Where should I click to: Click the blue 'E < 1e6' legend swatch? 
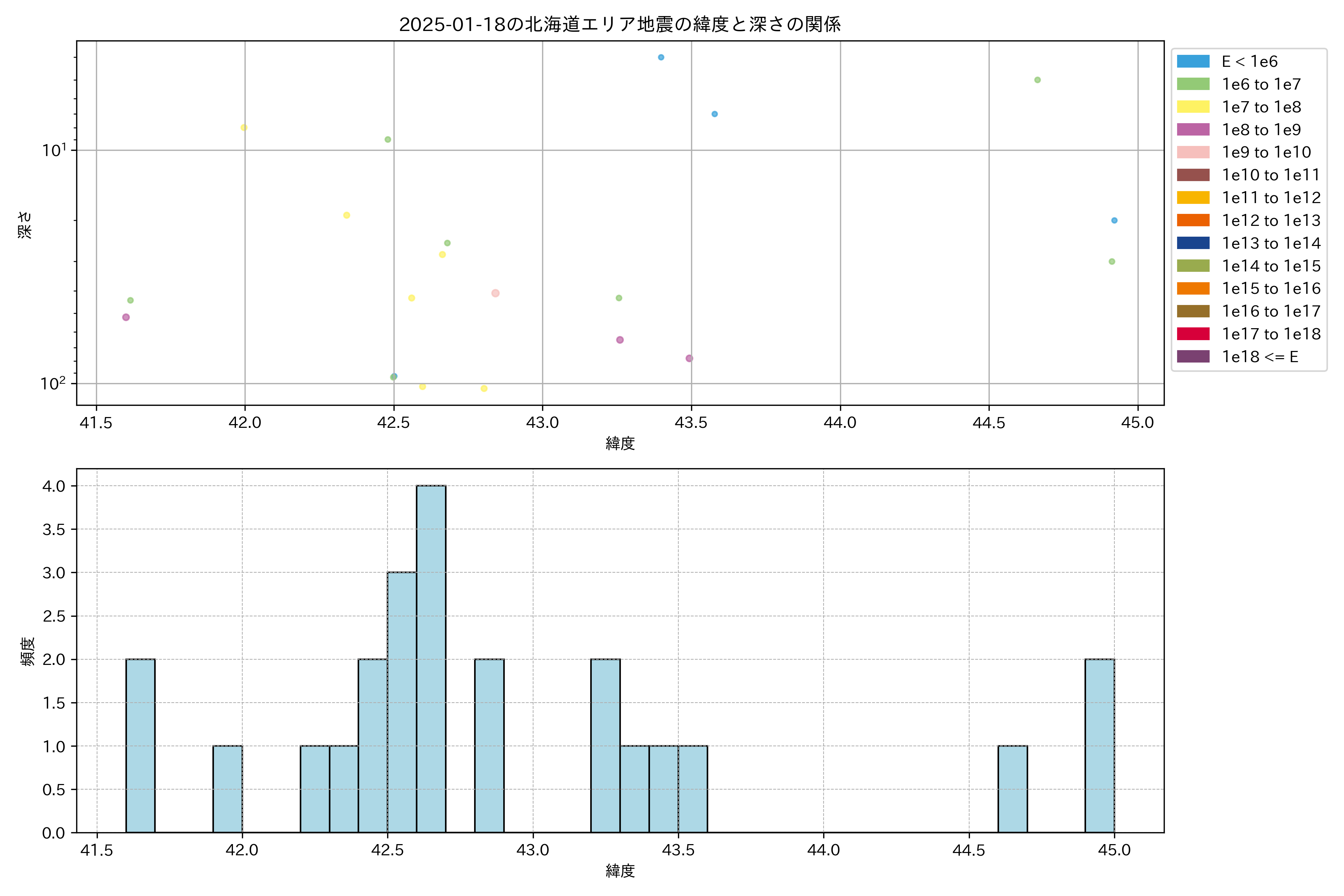pos(1193,61)
